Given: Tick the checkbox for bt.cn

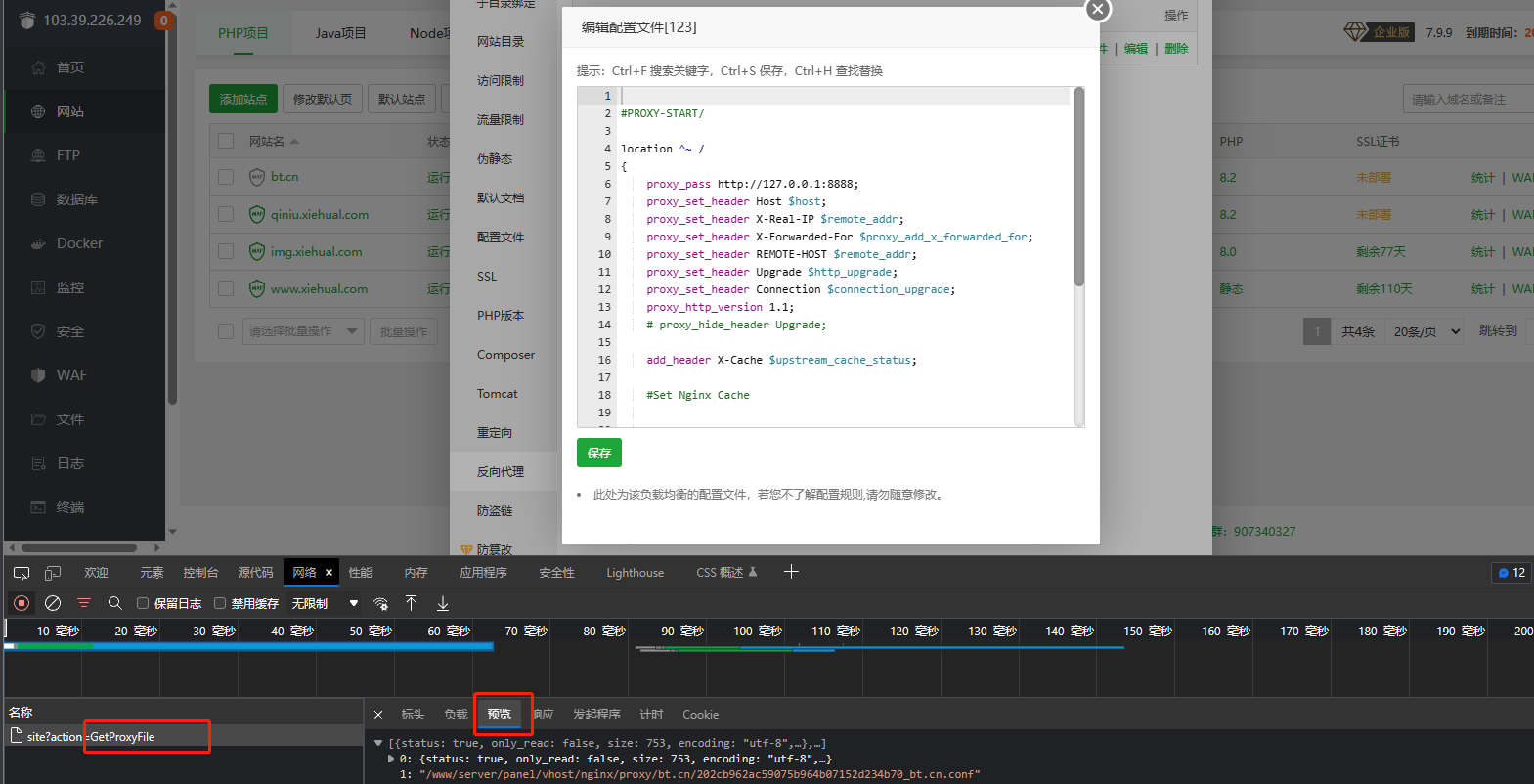Looking at the screenshot, I should (226, 177).
